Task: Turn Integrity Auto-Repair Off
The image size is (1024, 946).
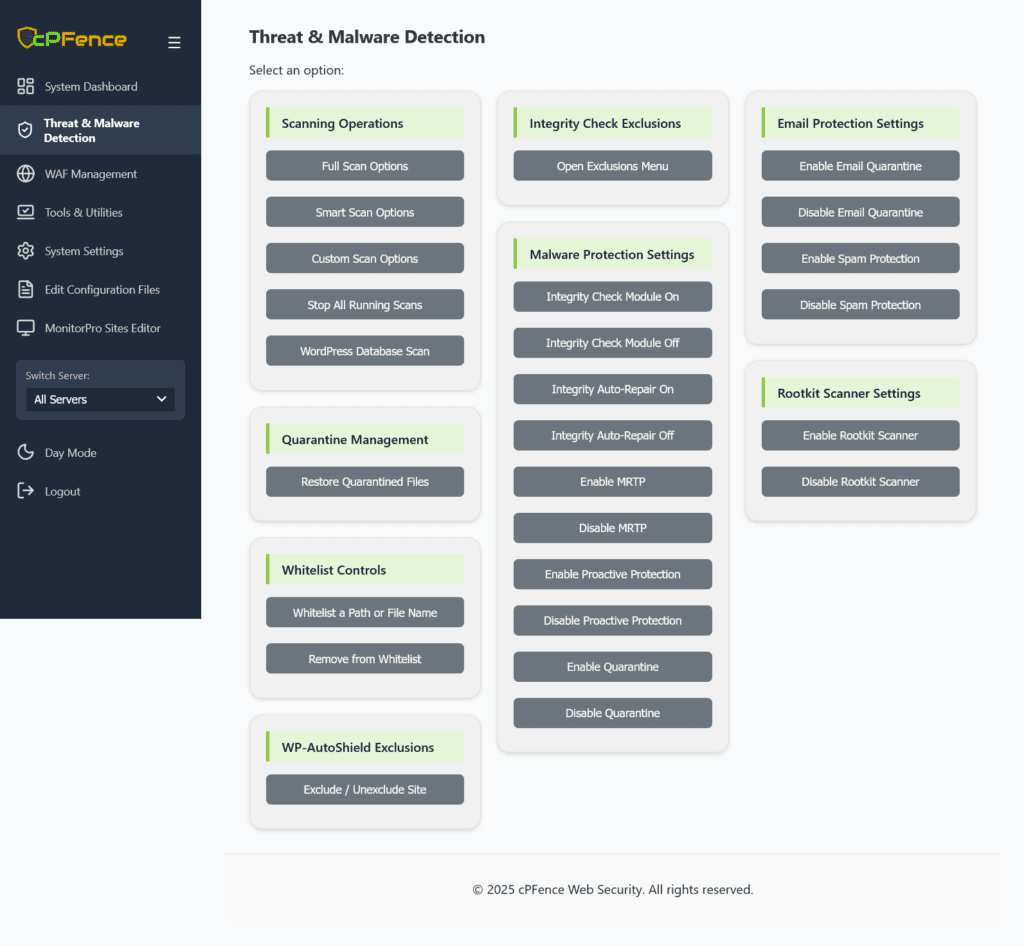Action: click(612, 436)
